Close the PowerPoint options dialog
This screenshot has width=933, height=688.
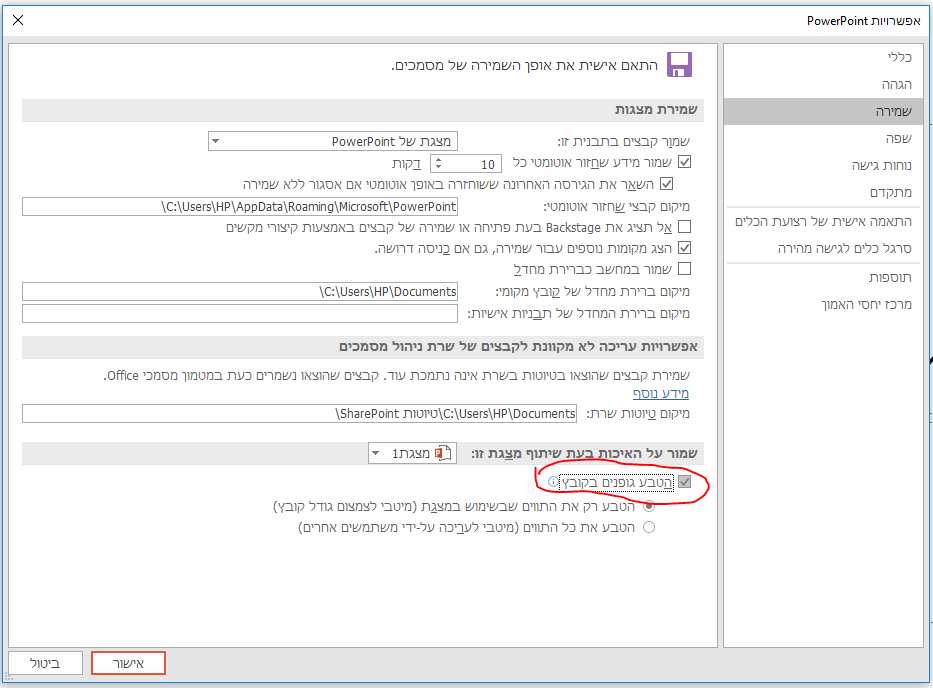[x=18, y=20]
